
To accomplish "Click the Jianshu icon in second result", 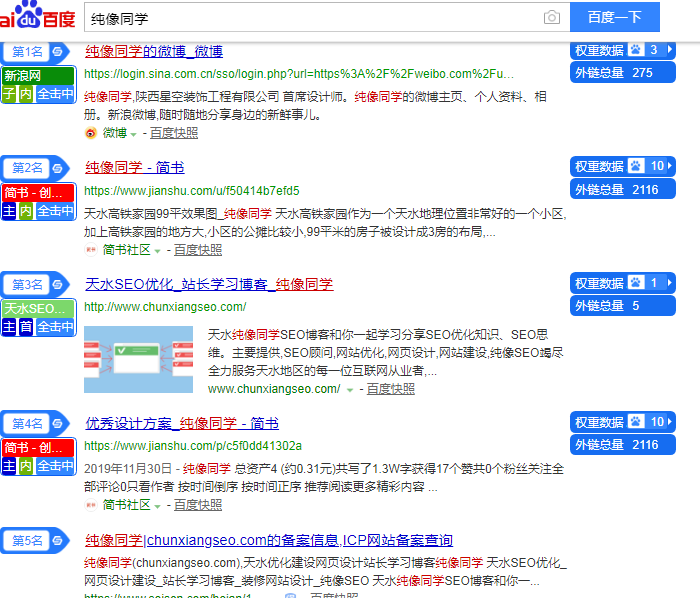I will (91, 249).
